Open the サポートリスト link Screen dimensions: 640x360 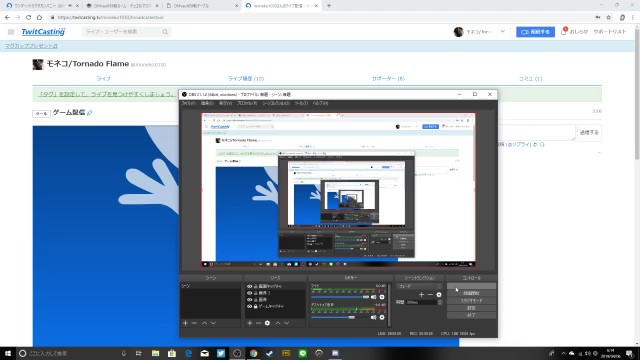tap(609, 32)
